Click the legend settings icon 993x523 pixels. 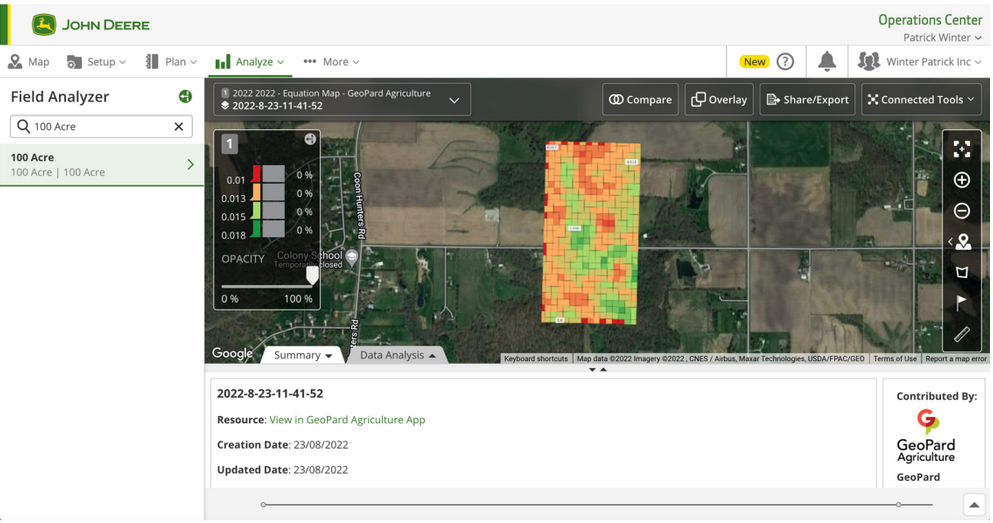point(310,139)
